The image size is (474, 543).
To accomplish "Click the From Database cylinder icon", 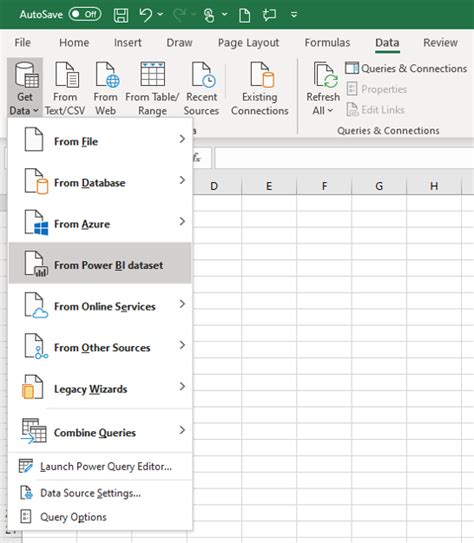I will coord(36,181).
